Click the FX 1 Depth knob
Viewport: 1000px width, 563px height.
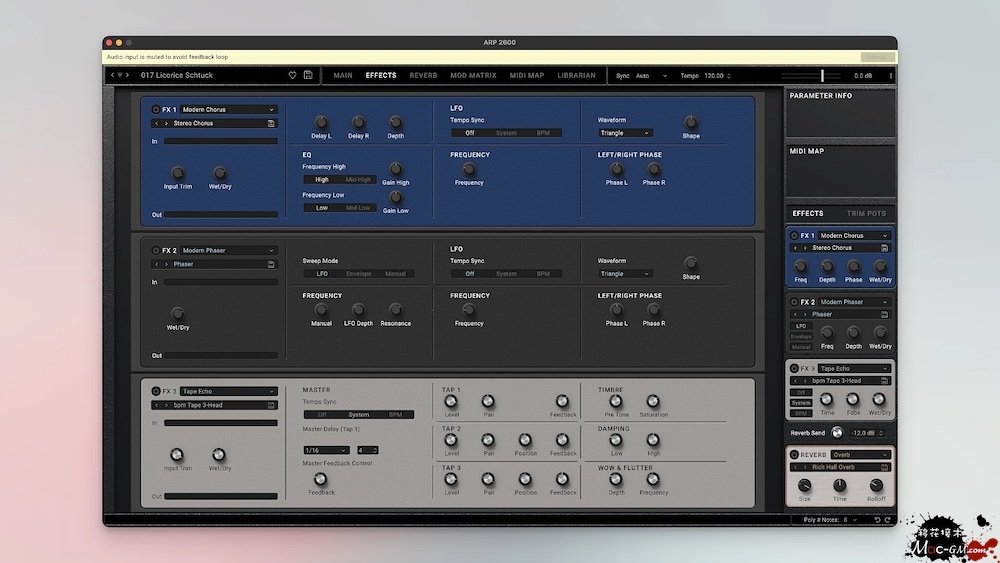click(x=395, y=122)
